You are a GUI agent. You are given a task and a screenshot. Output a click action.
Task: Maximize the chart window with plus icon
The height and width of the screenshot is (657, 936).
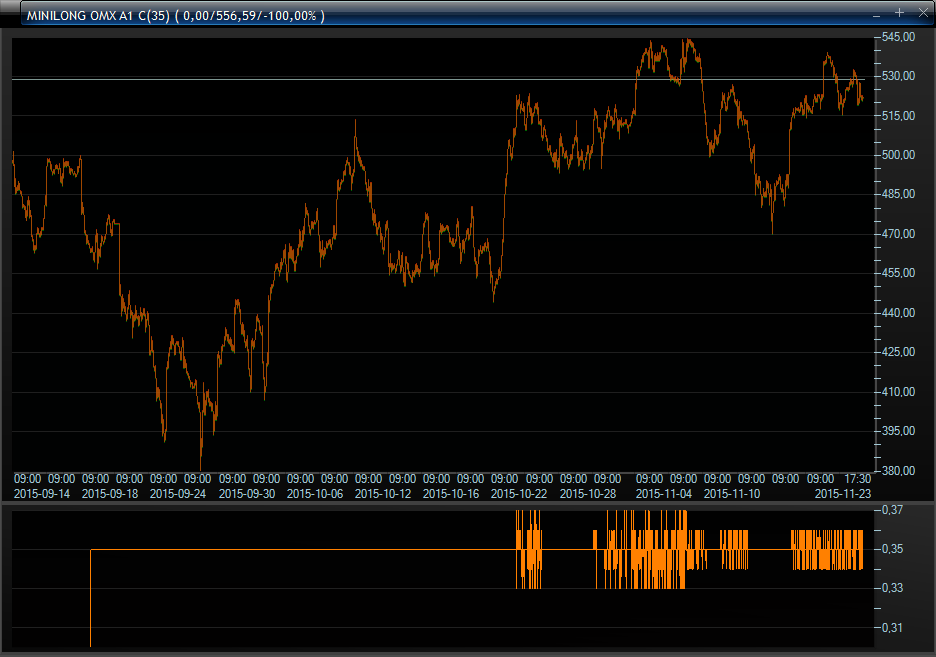tap(899, 13)
